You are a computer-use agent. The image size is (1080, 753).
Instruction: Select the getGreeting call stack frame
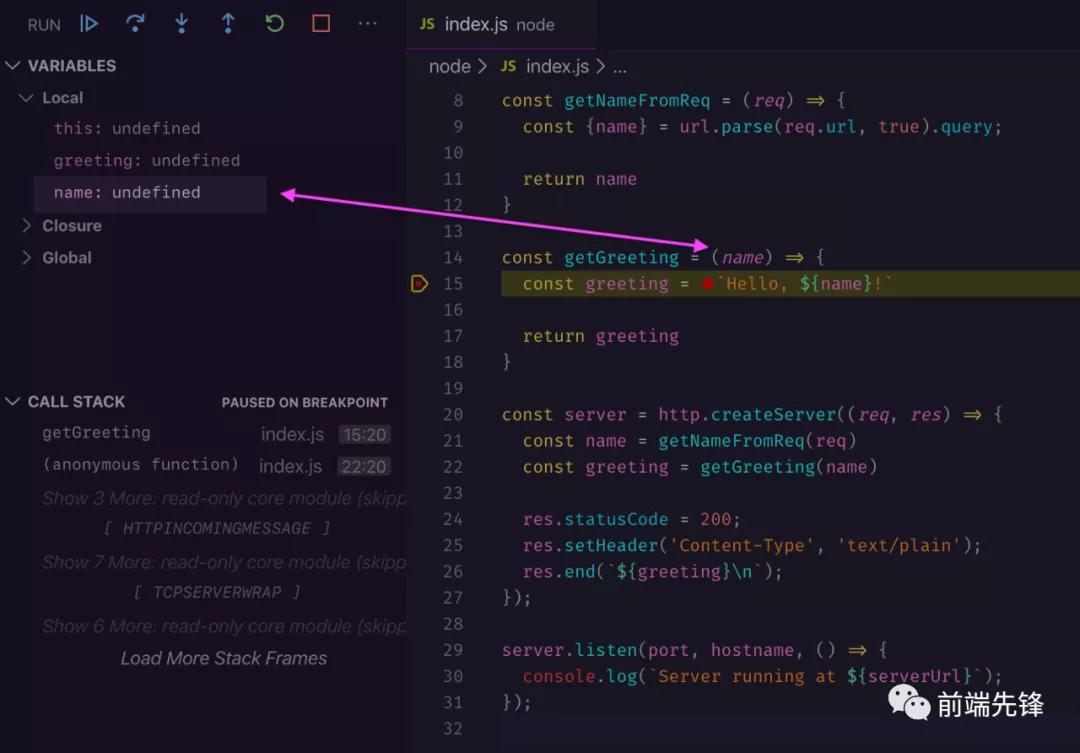96,432
